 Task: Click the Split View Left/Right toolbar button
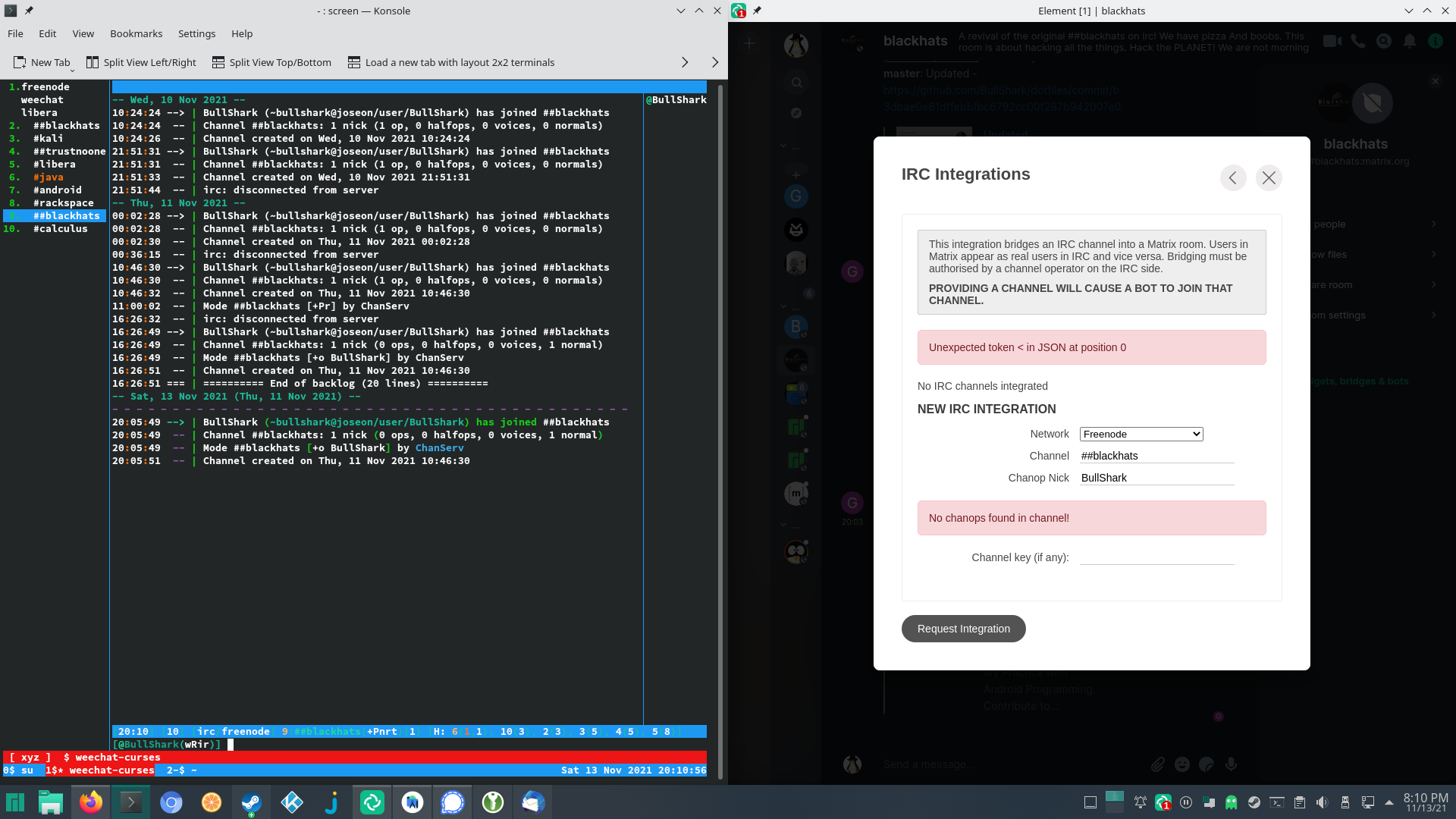(x=141, y=62)
